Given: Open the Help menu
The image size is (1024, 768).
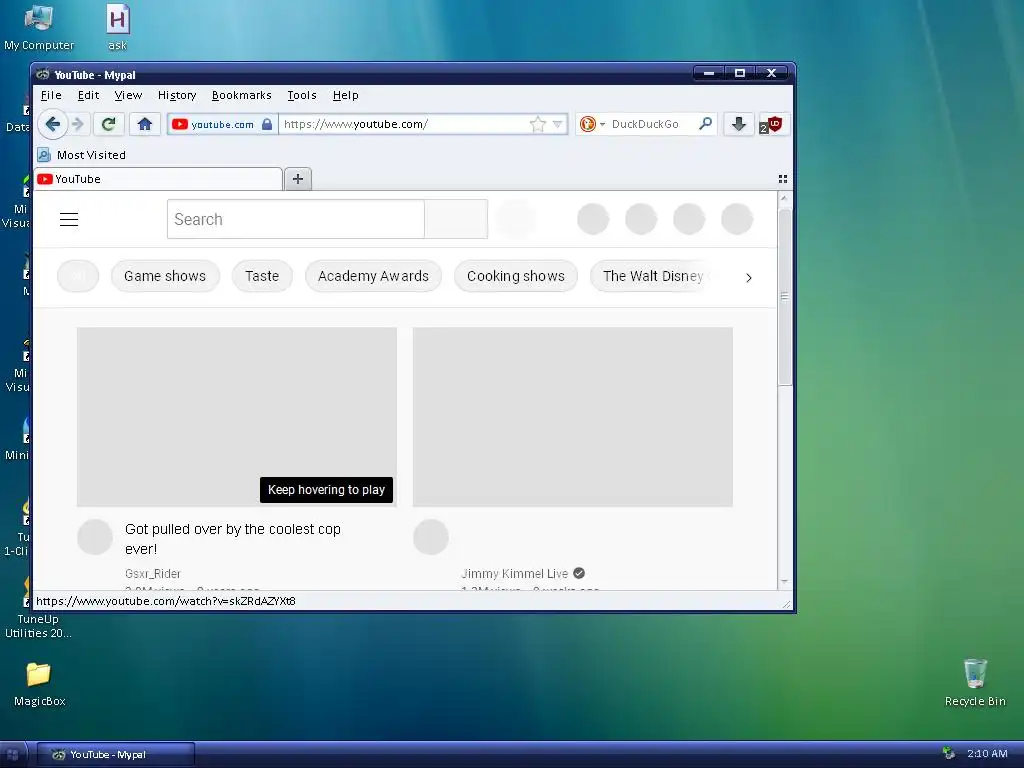Looking at the screenshot, I should pyautogui.click(x=345, y=95).
